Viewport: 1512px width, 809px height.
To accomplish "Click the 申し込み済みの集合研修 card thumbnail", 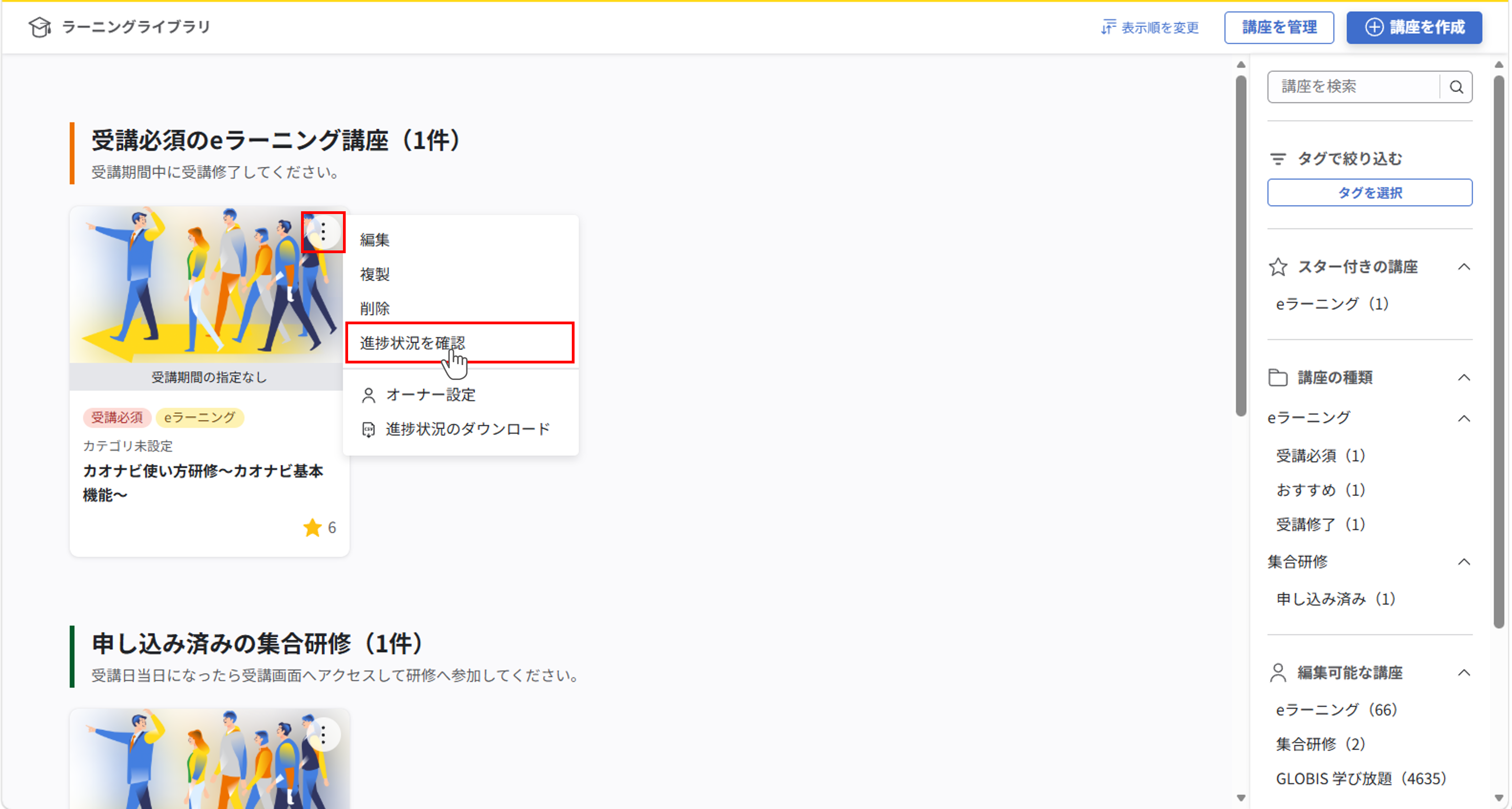I will pos(210,759).
